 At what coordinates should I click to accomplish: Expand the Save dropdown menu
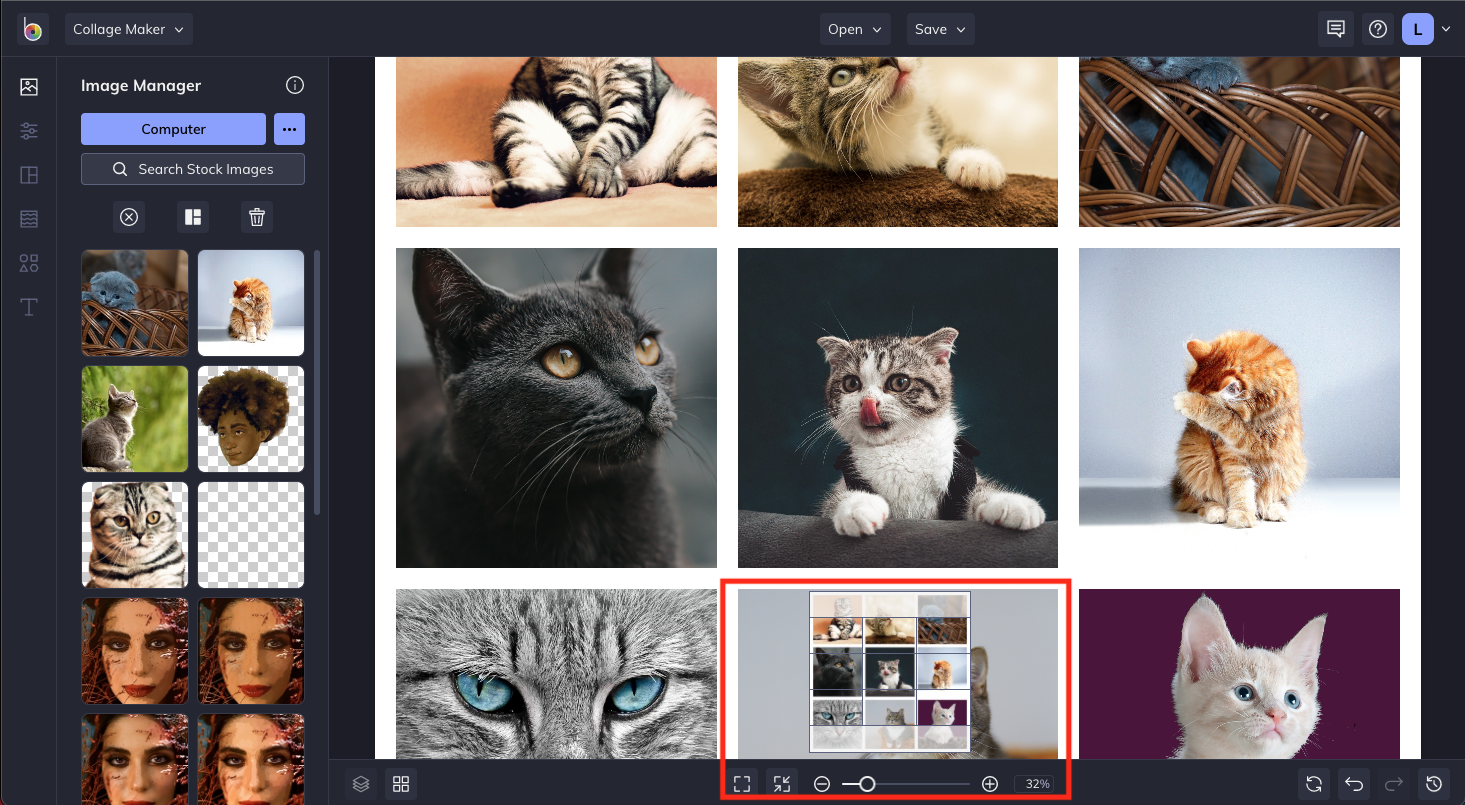[940, 29]
